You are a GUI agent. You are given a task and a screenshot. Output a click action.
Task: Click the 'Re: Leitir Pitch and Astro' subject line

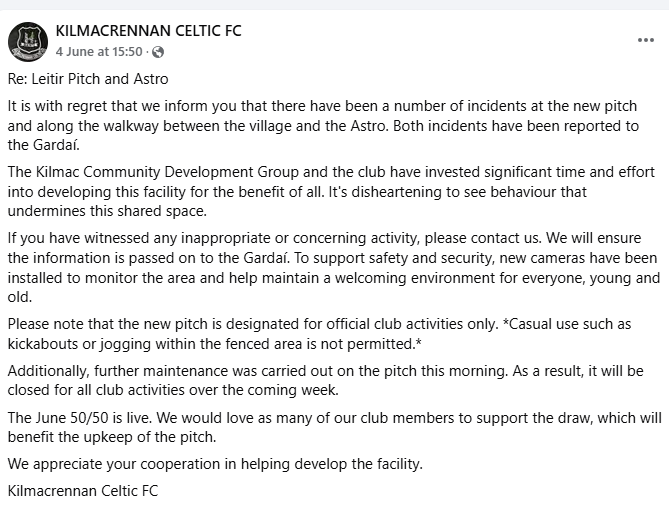tap(88, 78)
